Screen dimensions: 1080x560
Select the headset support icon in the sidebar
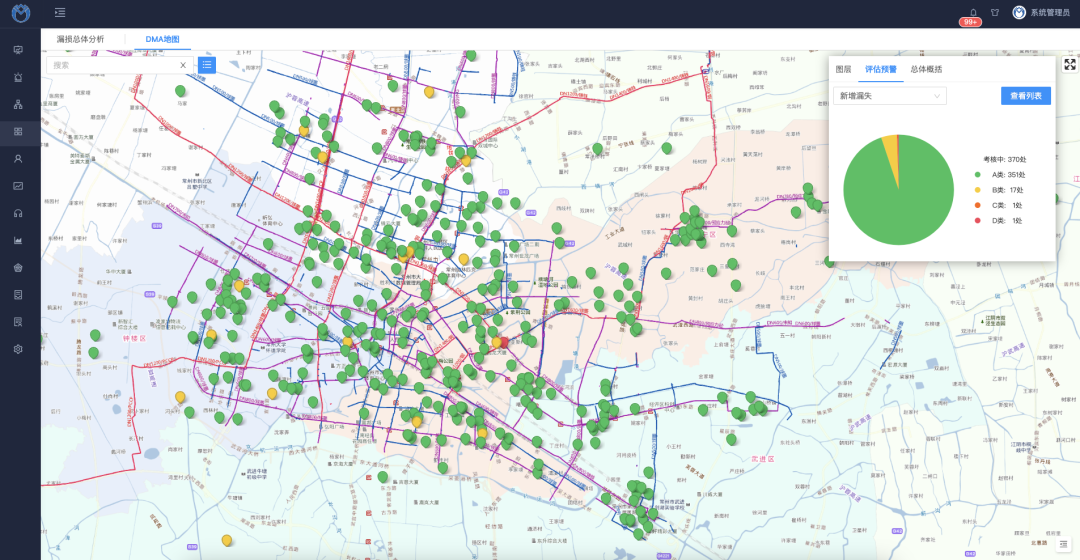click(18, 213)
